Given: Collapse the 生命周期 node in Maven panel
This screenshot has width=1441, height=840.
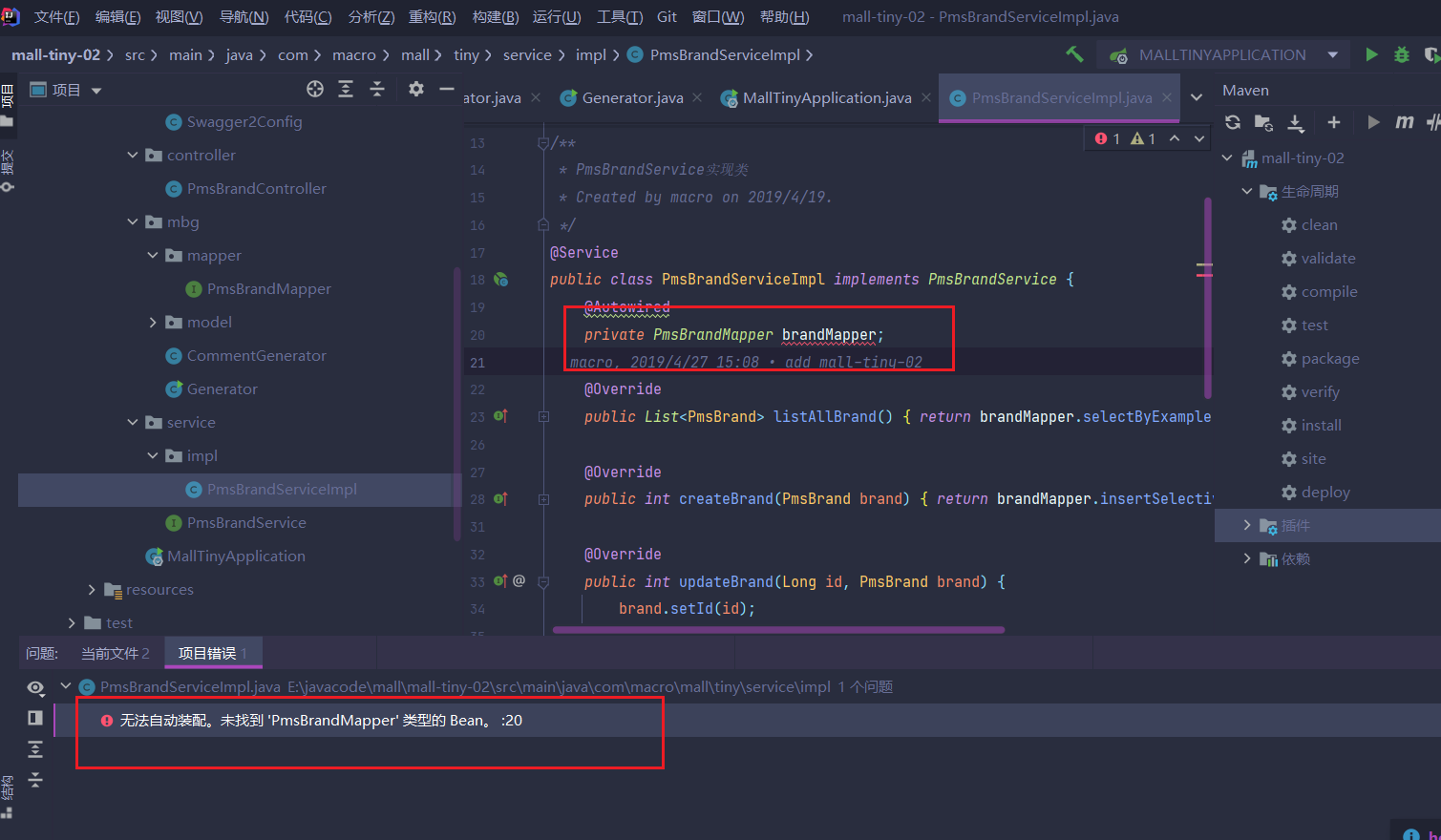Looking at the screenshot, I should (1246, 191).
